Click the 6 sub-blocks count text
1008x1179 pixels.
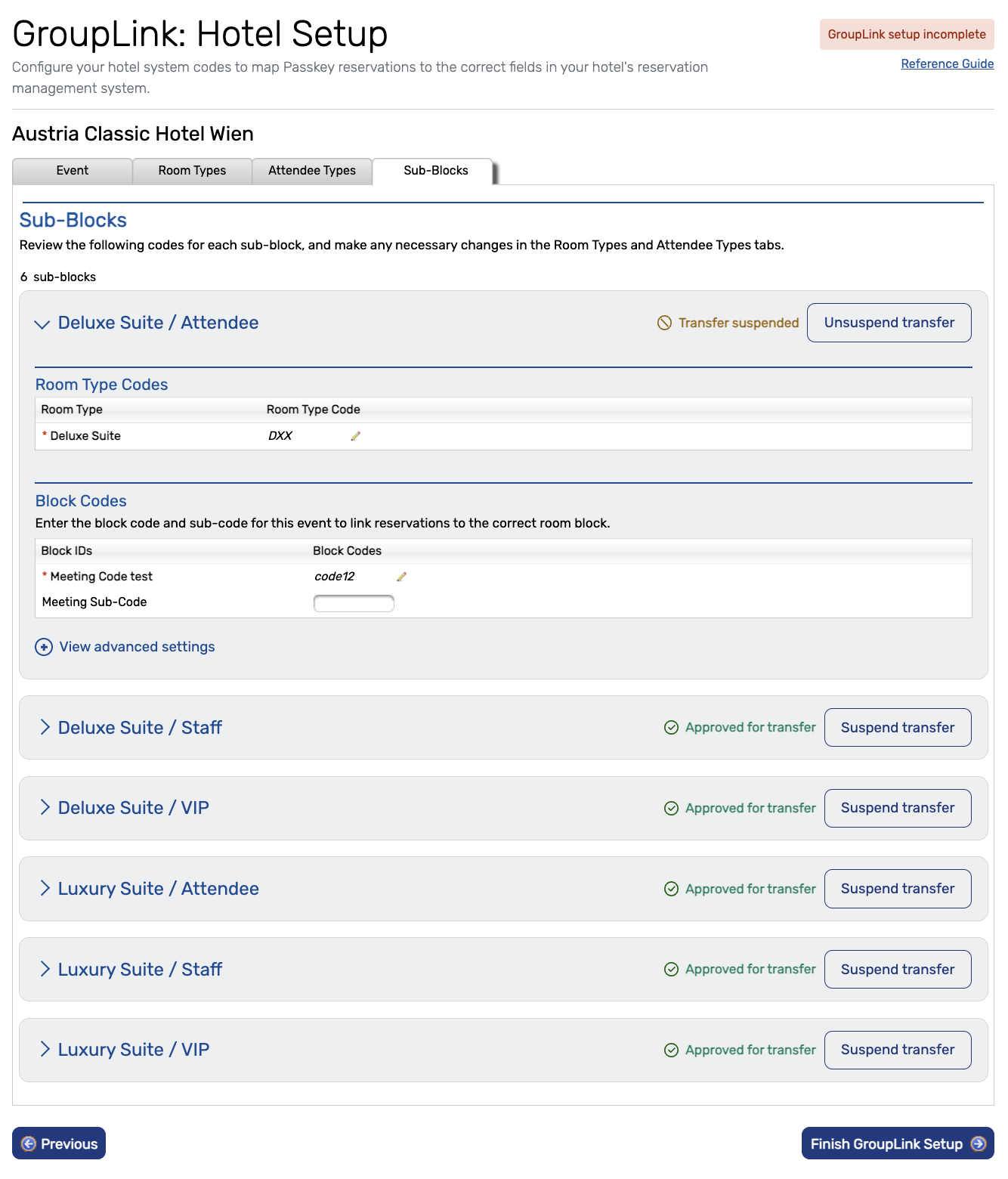(58, 277)
